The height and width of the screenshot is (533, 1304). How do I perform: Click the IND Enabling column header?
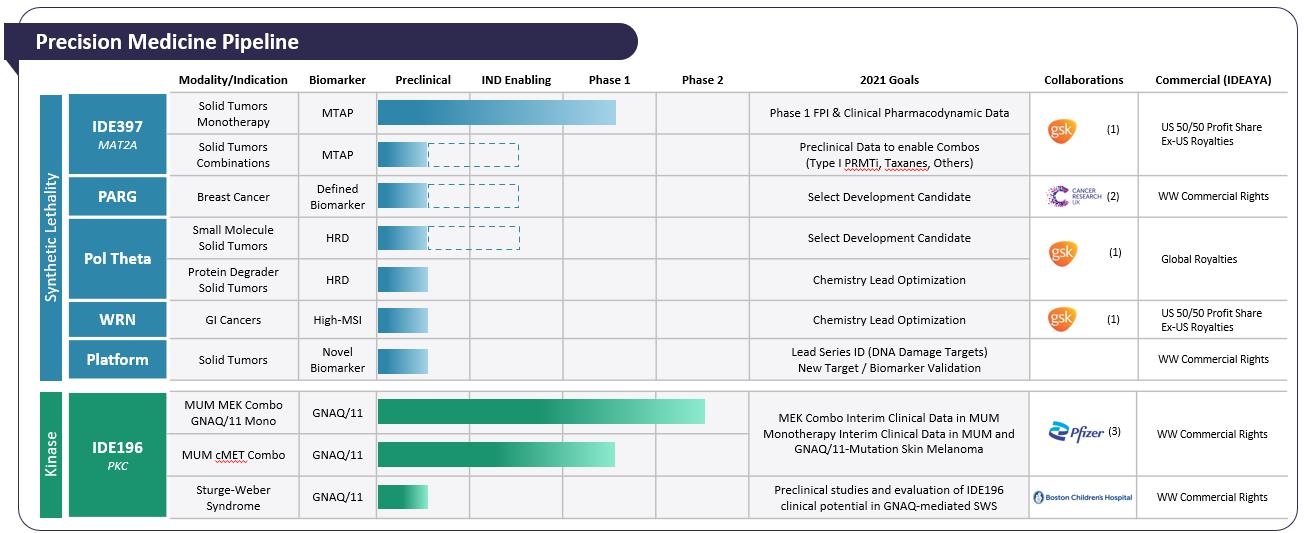click(x=516, y=80)
